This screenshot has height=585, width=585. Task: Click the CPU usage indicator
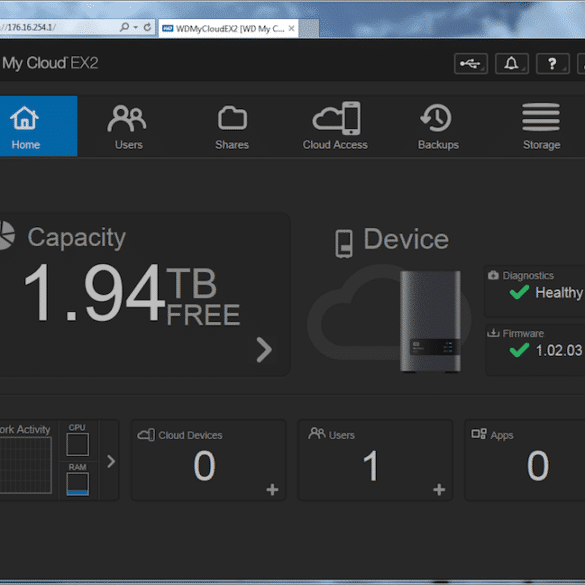pyautogui.click(x=78, y=444)
